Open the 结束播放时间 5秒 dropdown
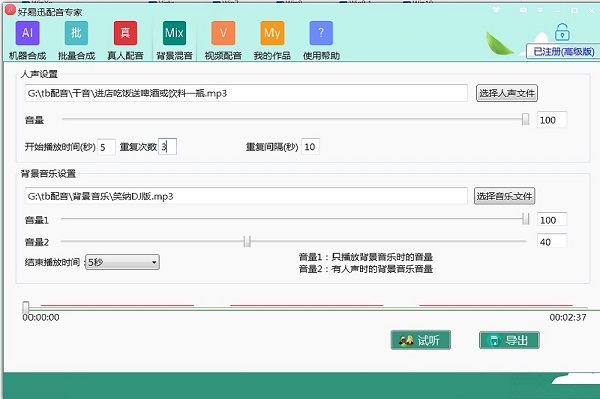Image resolution: width=600 pixels, height=399 pixels. 122,262
